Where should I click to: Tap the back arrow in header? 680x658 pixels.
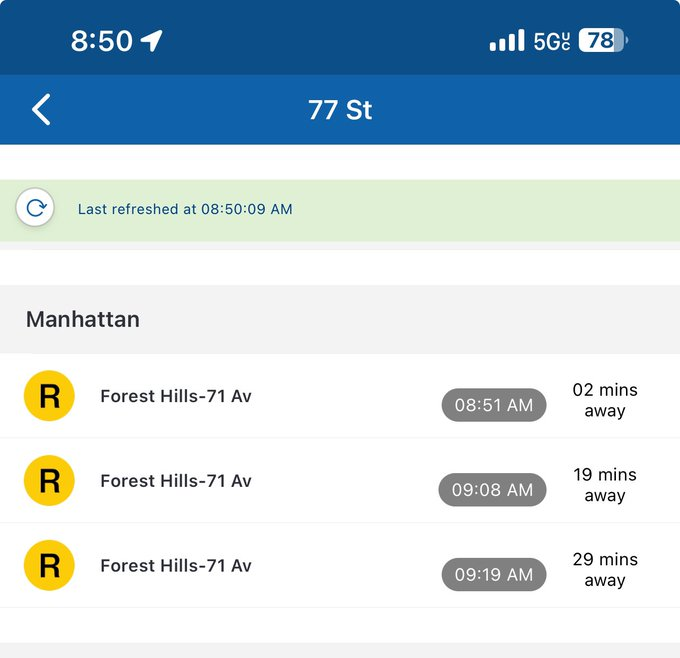point(41,109)
